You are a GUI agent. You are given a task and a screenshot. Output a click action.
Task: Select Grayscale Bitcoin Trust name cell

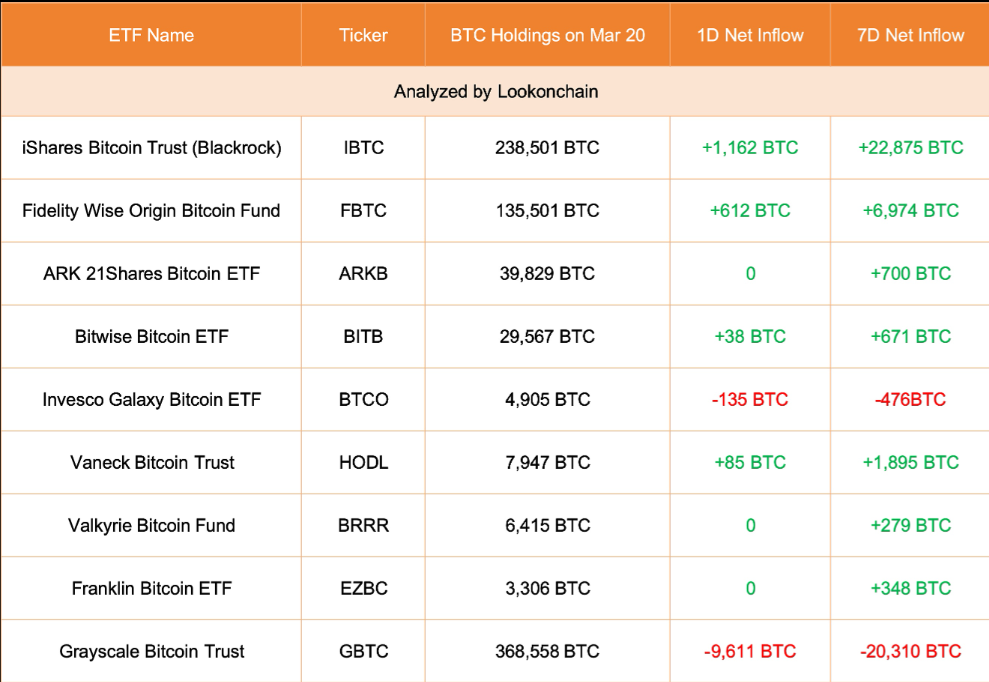pyautogui.click(x=151, y=652)
